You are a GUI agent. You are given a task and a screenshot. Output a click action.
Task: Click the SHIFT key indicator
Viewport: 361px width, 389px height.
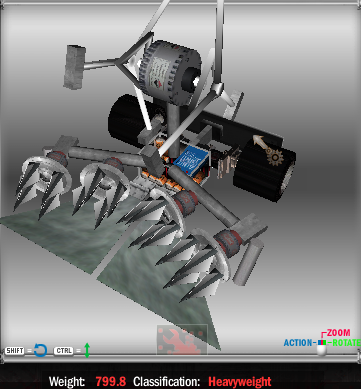pyautogui.click(x=15, y=351)
